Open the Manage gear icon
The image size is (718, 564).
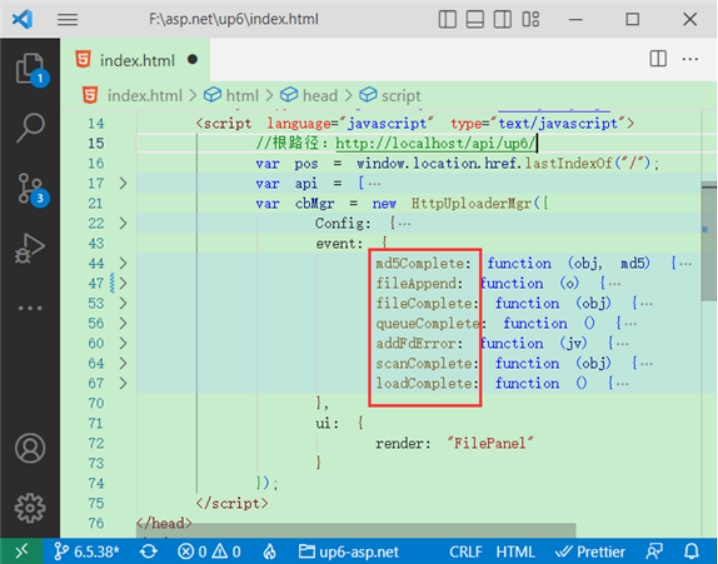30,508
